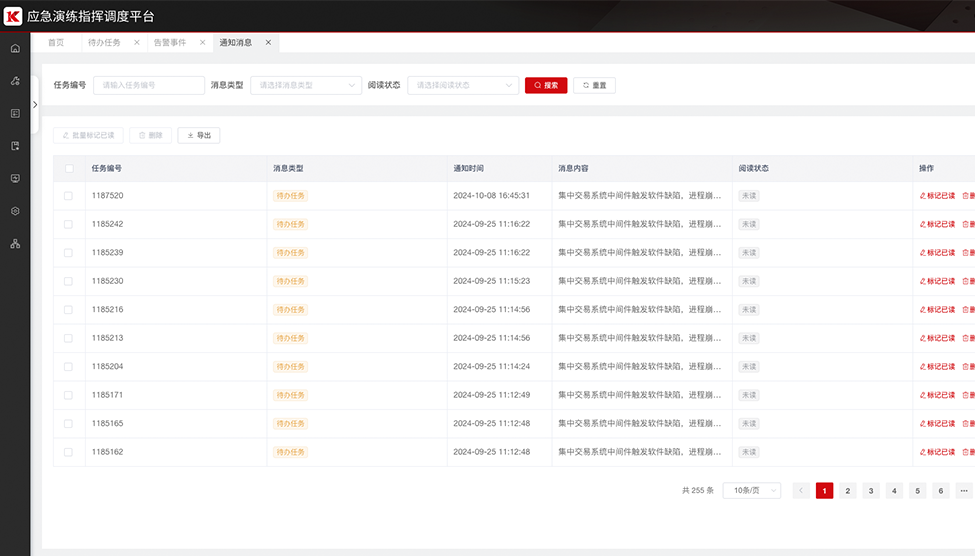Mark task 1185213 as read via 标记已读
This screenshot has height=556, width=975.
click(x=937, y=338)
